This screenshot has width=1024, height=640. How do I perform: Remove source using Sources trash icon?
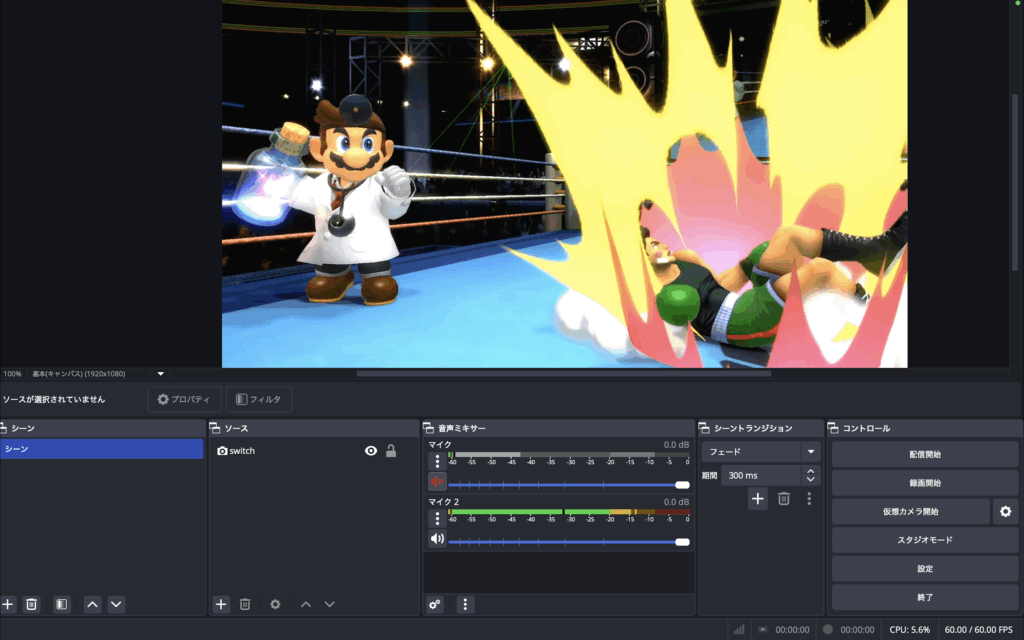pyautogui.click(x=245, y=604)
